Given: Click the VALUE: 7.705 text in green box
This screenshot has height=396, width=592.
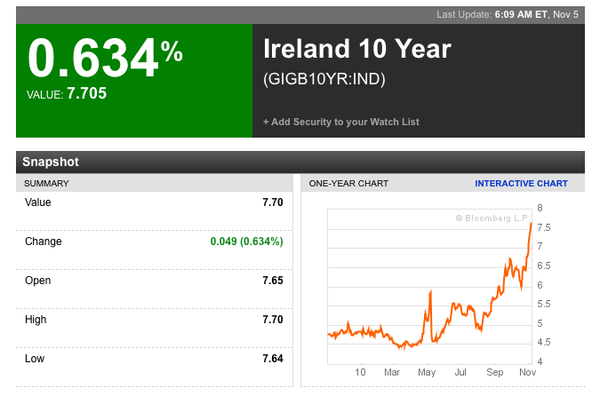Looking at the screenshot, I should tap(66, 93).
